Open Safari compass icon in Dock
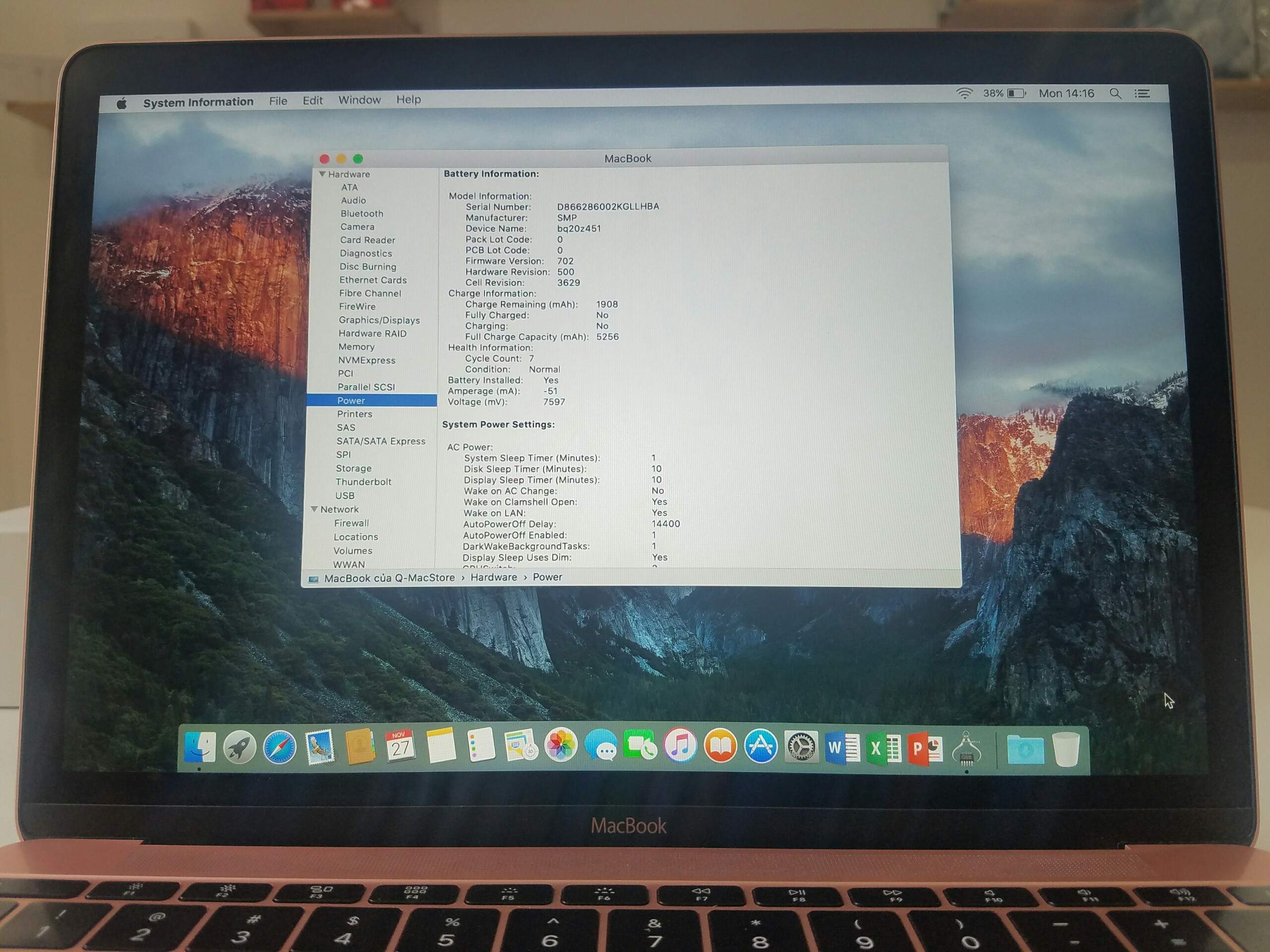The height and width of the screenshot is (952, 1270). (280, 747)
